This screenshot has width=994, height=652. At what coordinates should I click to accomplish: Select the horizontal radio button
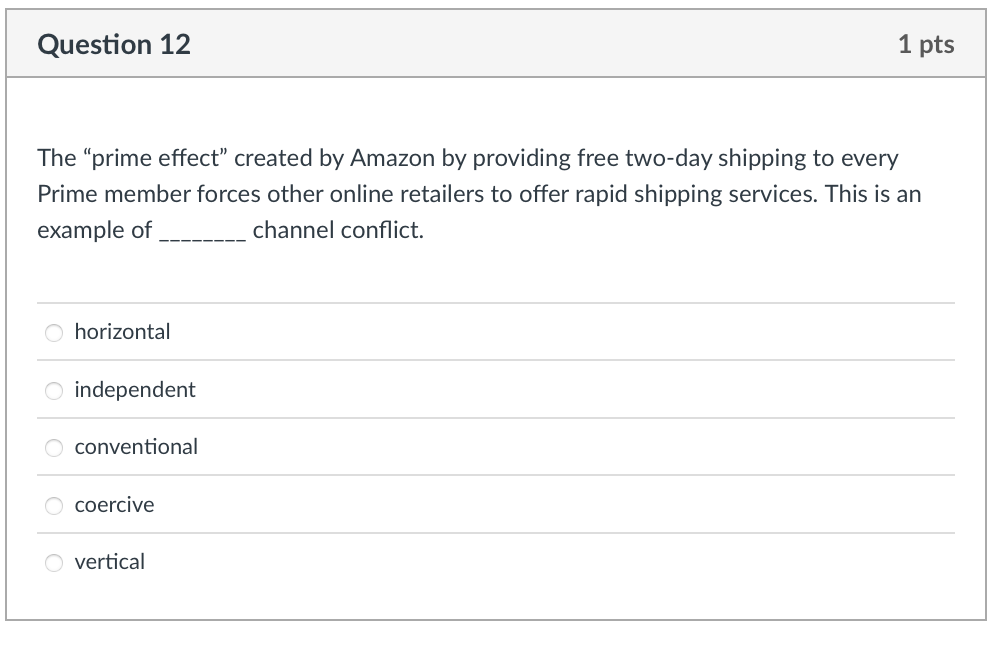click(x=54, y=332)
